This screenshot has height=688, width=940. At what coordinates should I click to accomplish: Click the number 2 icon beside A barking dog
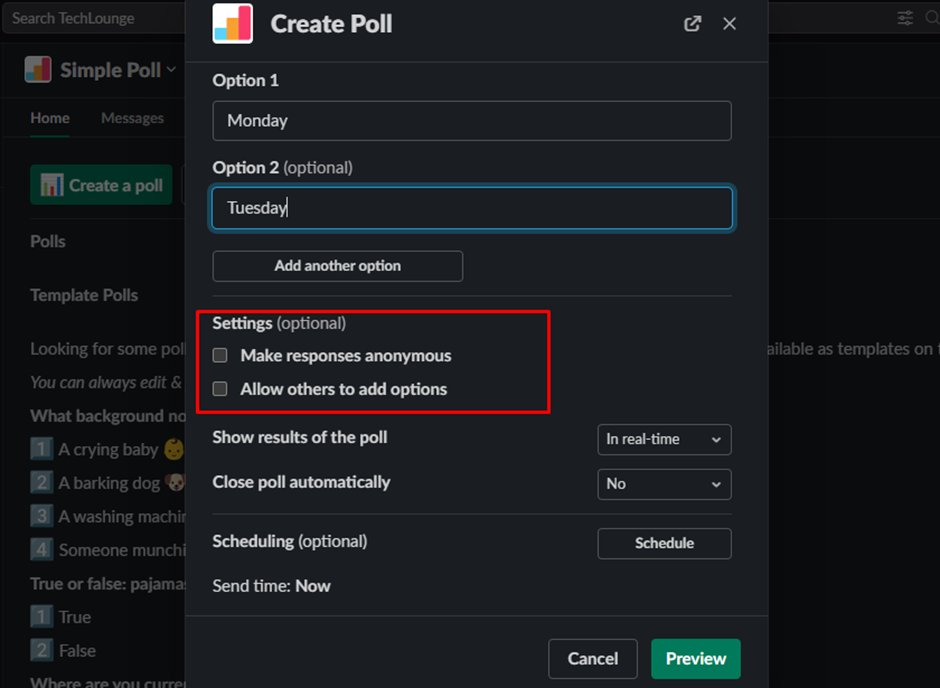41,482
